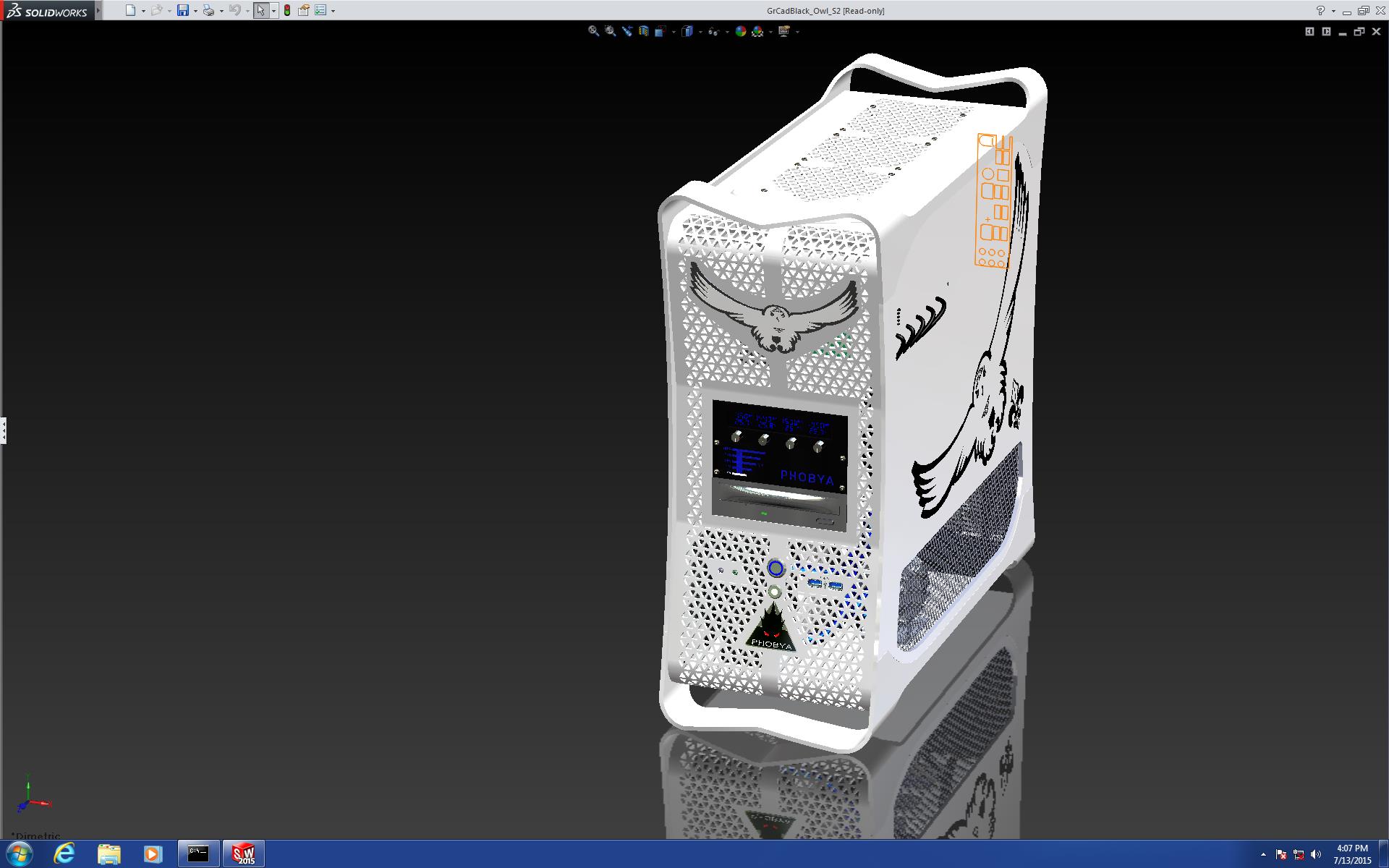The image size is (1389, 868).
Task: Toggle the Section View tool
Action: click(x=643, y=31)
